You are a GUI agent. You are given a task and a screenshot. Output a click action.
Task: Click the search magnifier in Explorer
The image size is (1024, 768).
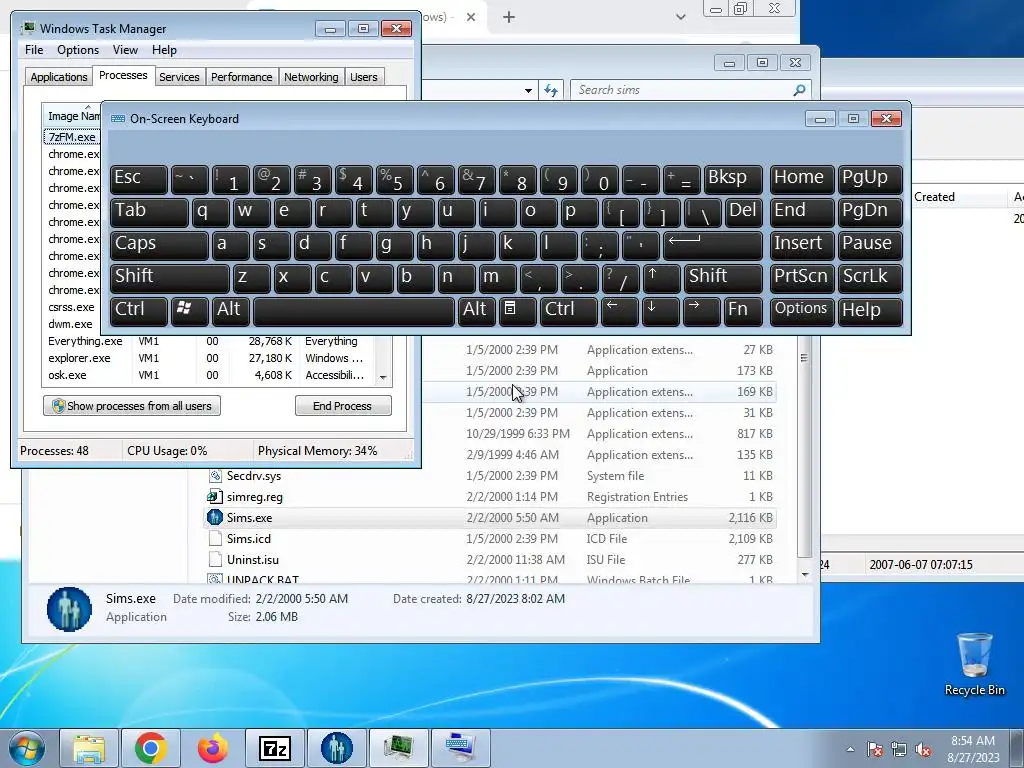(x=799, y=90)
